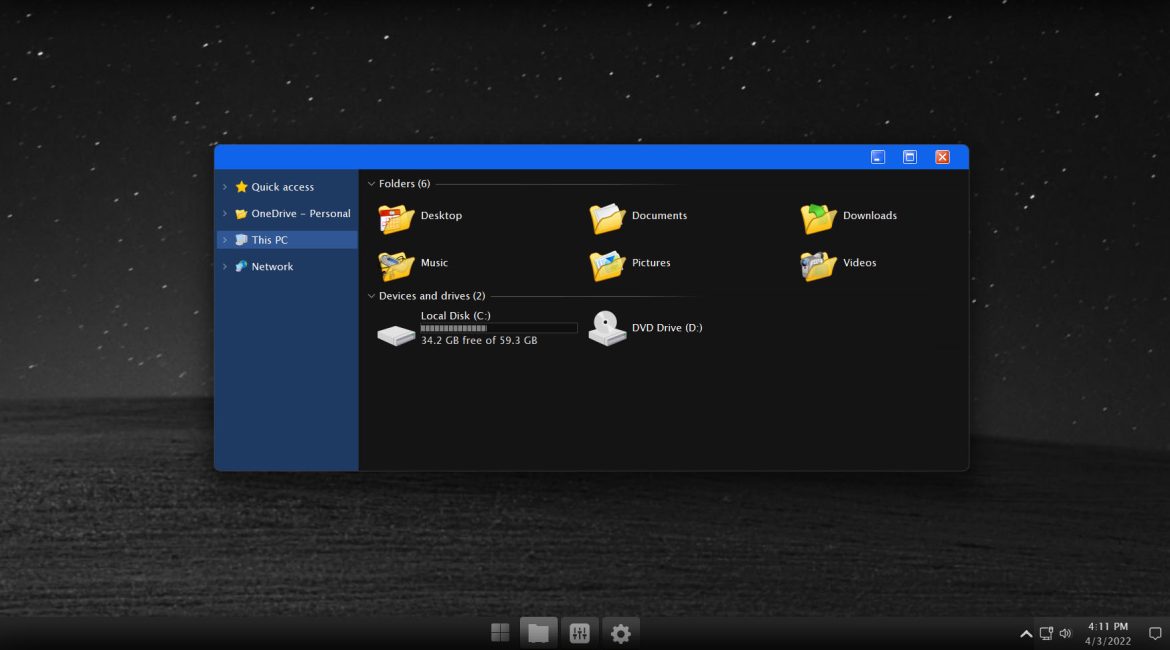Open the Documents folder icon

[607, 217]
